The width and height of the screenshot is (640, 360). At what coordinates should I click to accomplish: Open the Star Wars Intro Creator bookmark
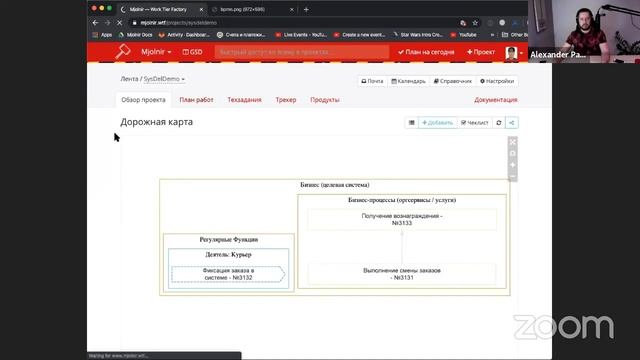pyautogui.click(x=418, y=35)
